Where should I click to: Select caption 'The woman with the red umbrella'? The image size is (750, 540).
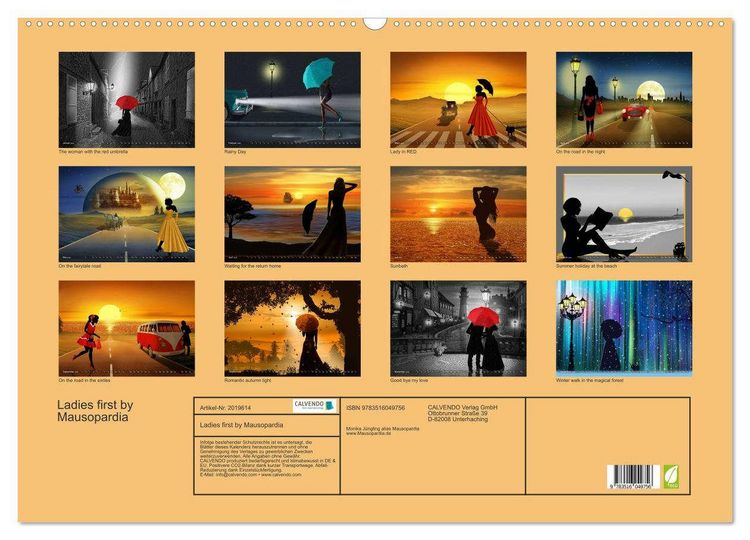coord(93,152)
